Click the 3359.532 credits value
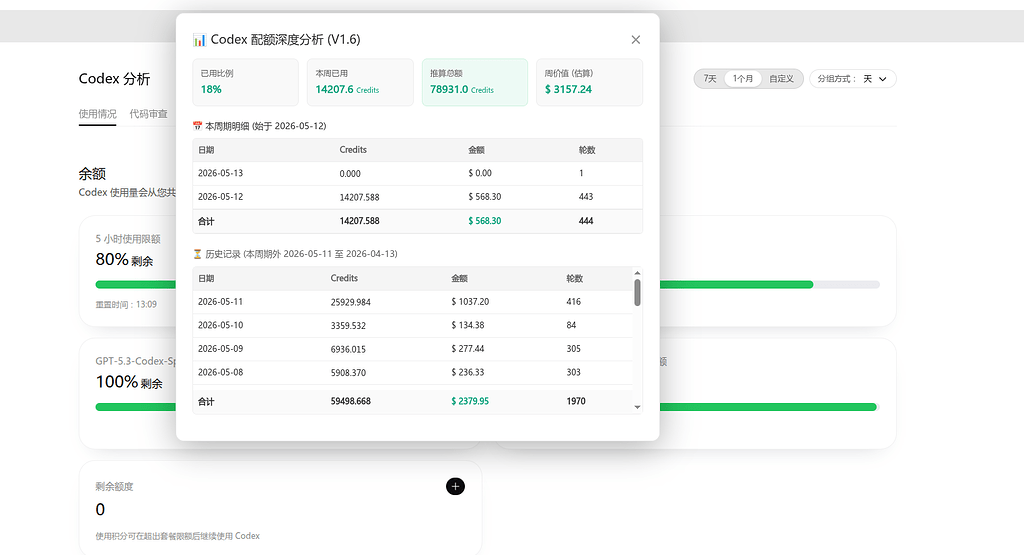This screenshot has width=1024, height=555. tap(348, 326)
